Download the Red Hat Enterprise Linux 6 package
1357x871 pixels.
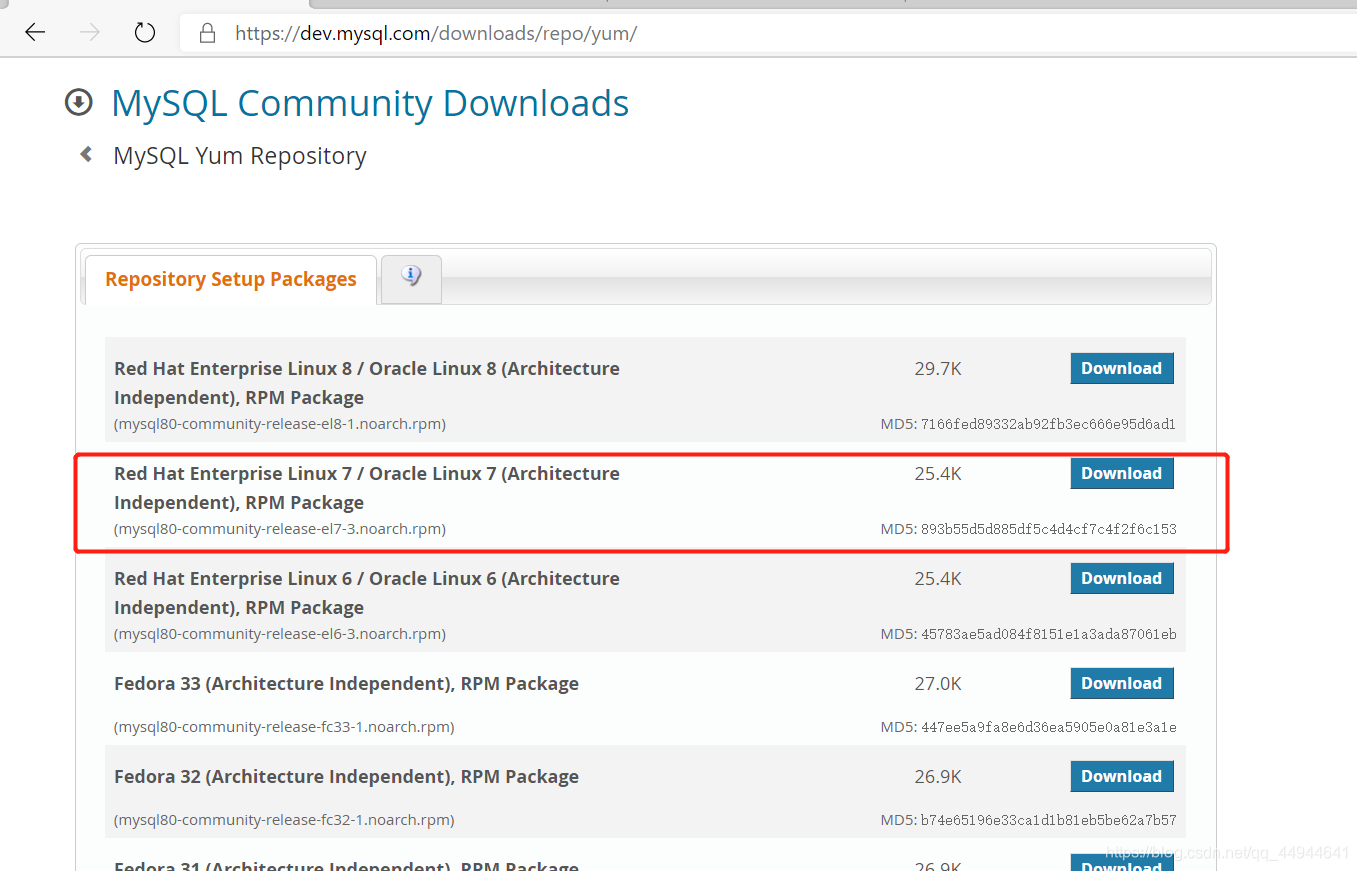pyautogui.click(x=1121, y=578)
